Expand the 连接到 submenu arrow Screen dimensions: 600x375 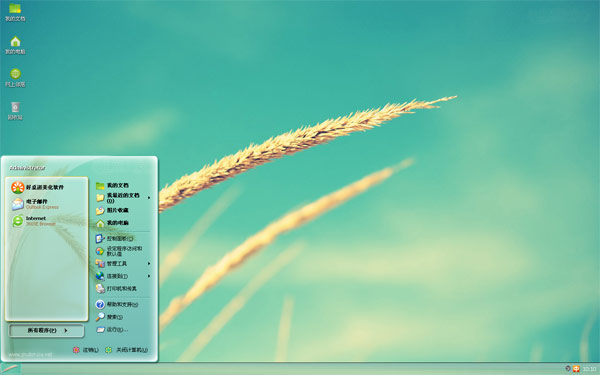pos(149,276)
